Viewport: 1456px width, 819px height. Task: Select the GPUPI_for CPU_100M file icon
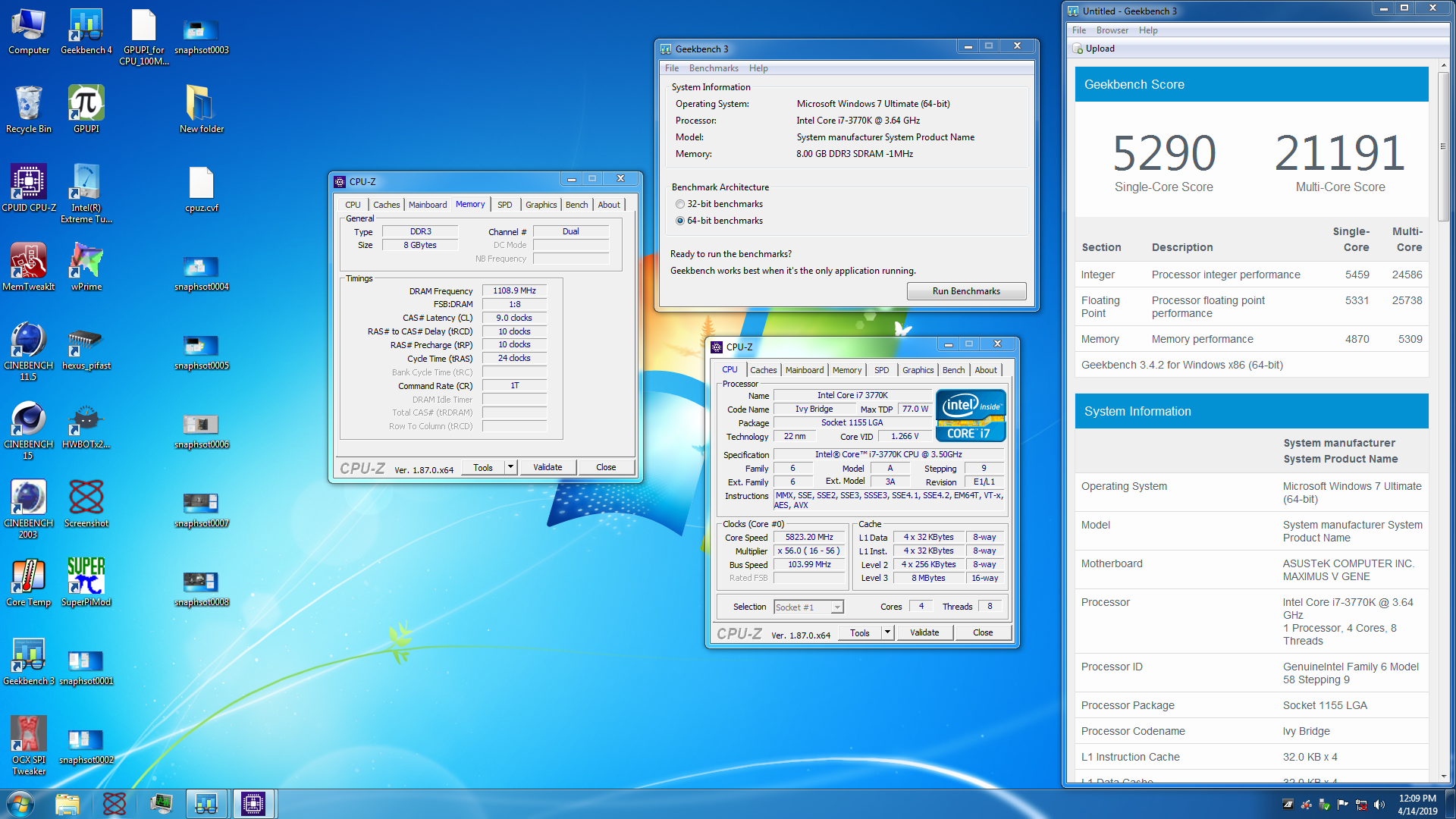[143, 37]
